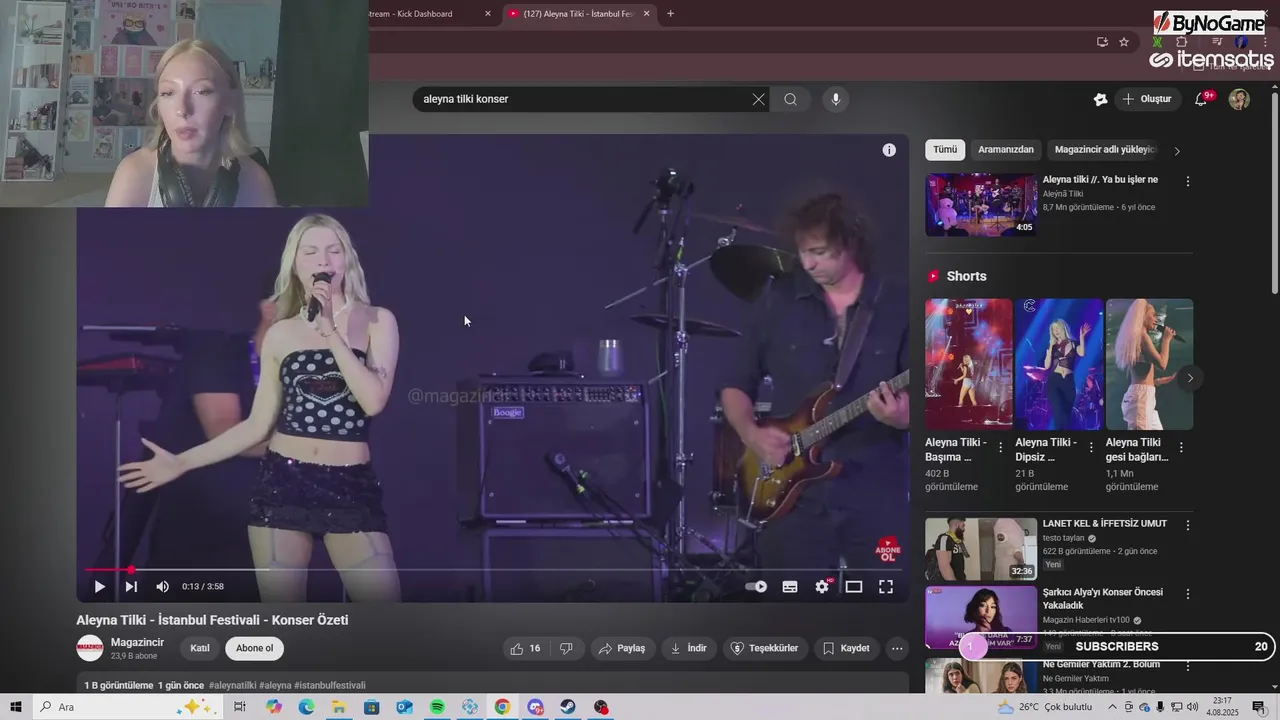The height and width of the screenshot is (720, 1280).
Task: Open the gesi bağları short
Action: tap(1149, 364)
